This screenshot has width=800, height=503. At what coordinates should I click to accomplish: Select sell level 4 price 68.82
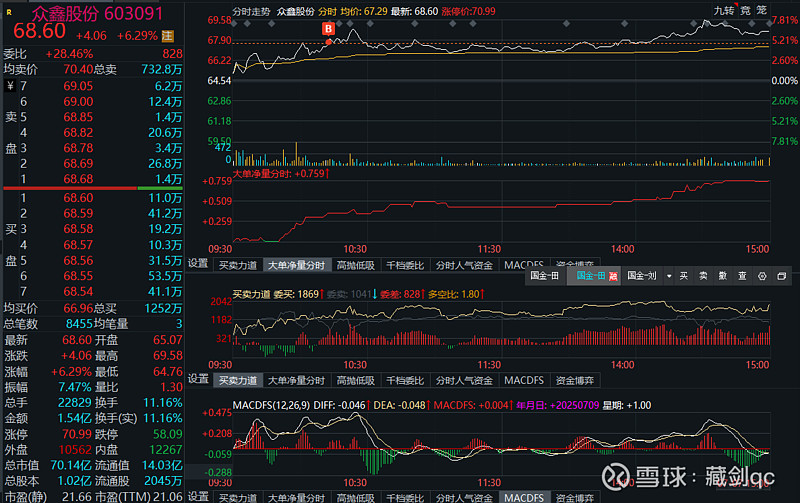[78, 133]
